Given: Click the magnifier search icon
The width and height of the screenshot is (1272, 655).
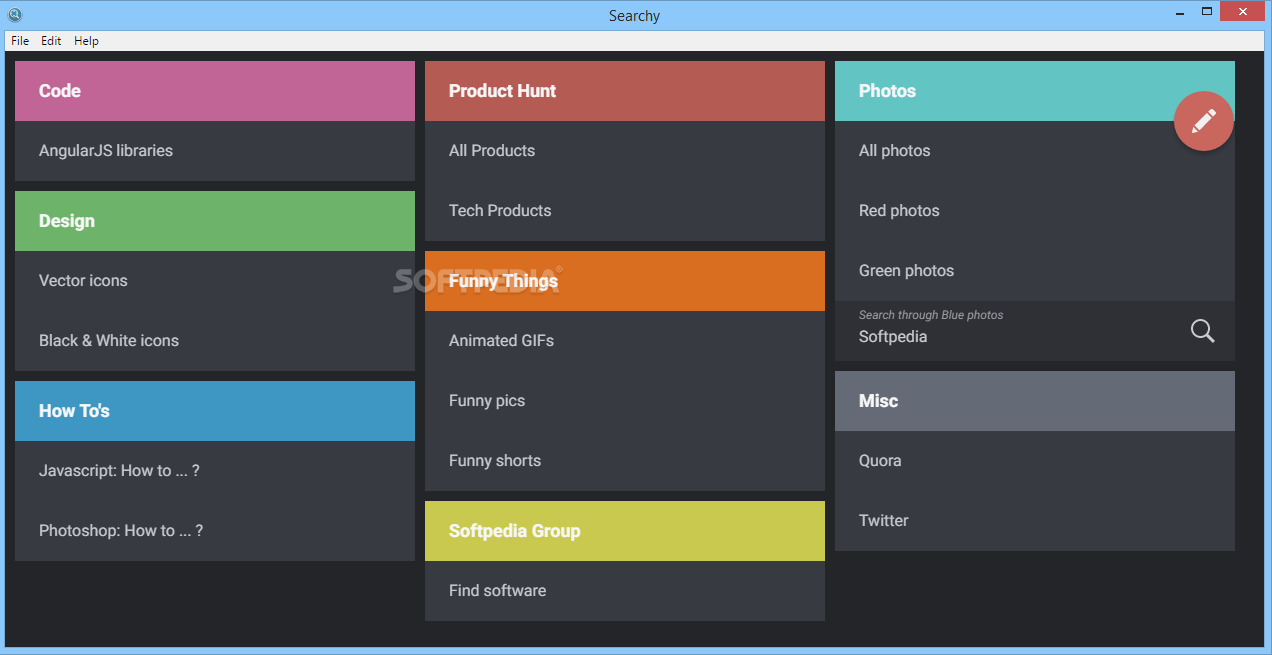Looking at the screenshot, I should pos(1202,331).
